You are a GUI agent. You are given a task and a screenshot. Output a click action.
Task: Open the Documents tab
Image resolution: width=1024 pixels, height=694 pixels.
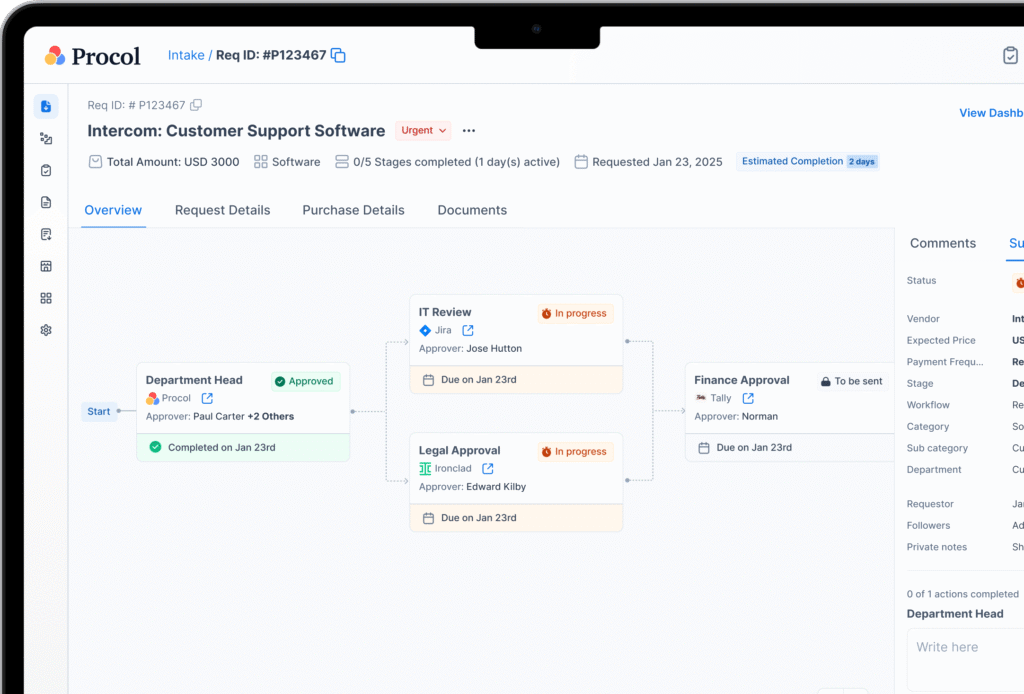point(471,210)
